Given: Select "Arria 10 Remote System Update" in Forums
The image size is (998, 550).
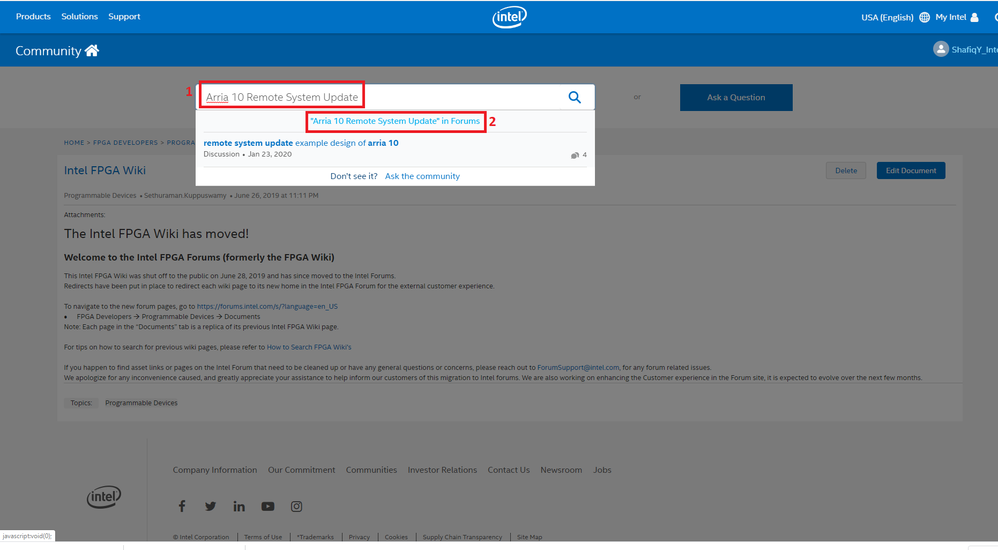Looking at the screenshot, I should pos(395,121).
